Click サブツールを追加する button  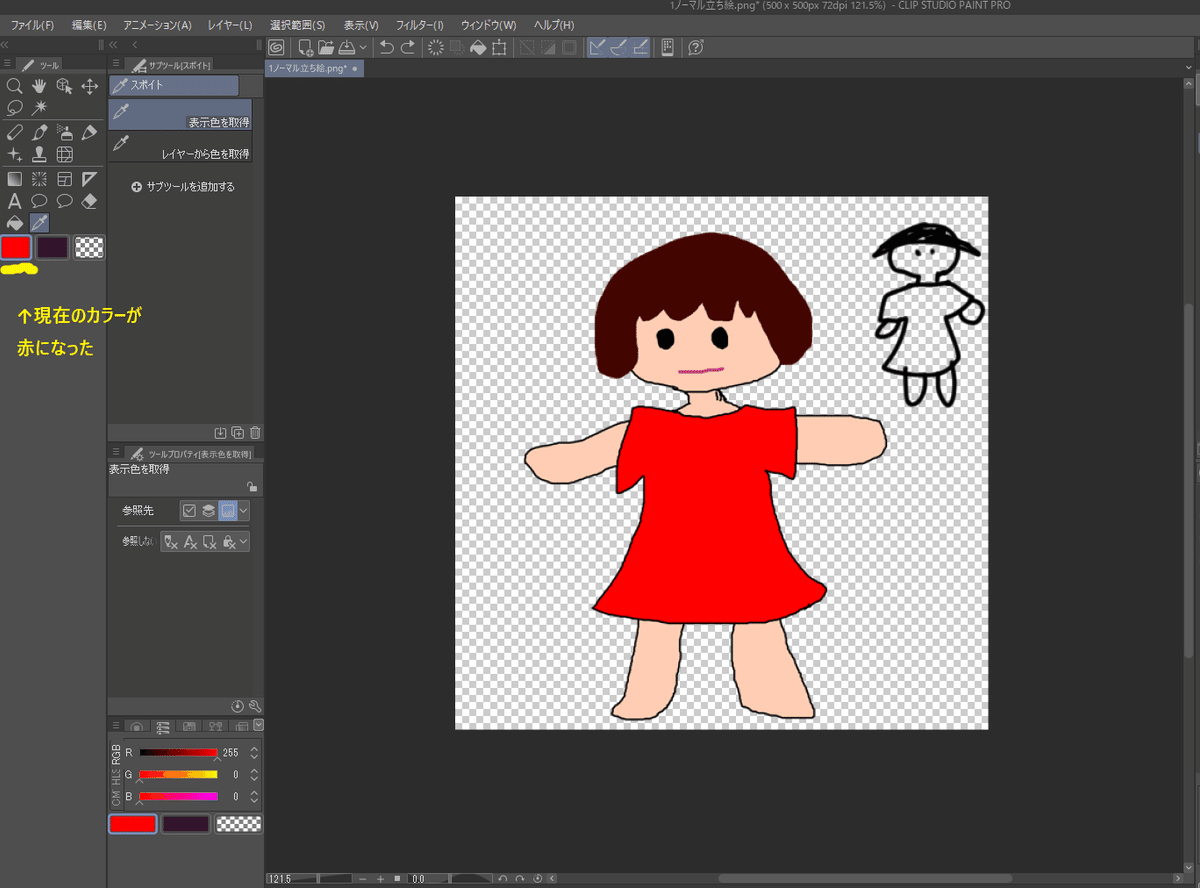[x=183, y=187]
